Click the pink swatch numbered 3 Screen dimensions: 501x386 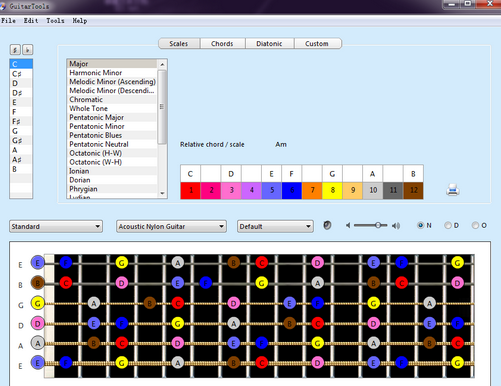[231, 190]
